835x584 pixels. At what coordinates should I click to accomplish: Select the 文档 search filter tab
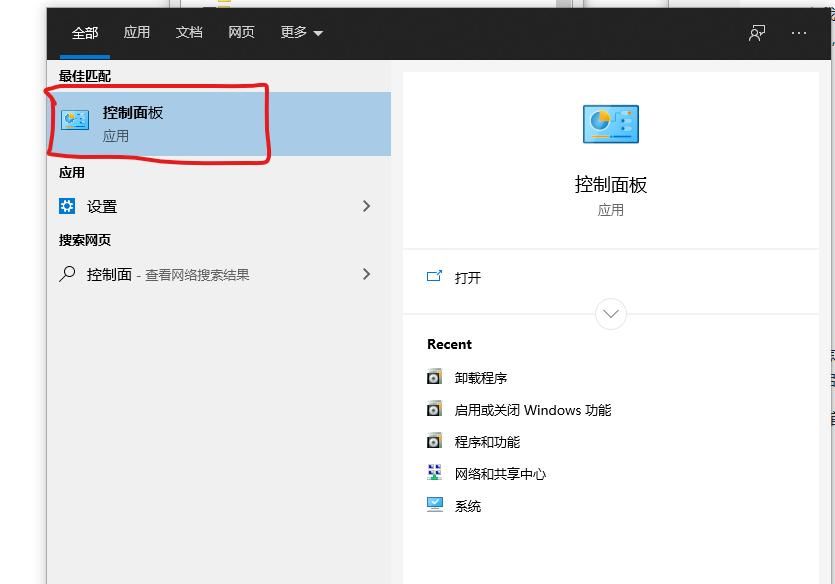[188, 32]
